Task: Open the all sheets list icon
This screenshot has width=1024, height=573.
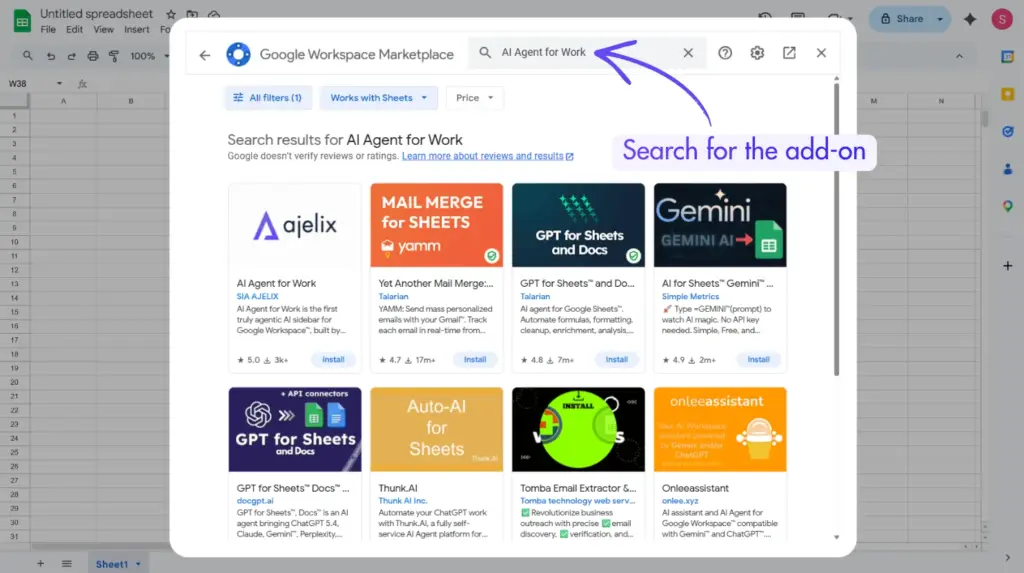Action: pos(67,563)
